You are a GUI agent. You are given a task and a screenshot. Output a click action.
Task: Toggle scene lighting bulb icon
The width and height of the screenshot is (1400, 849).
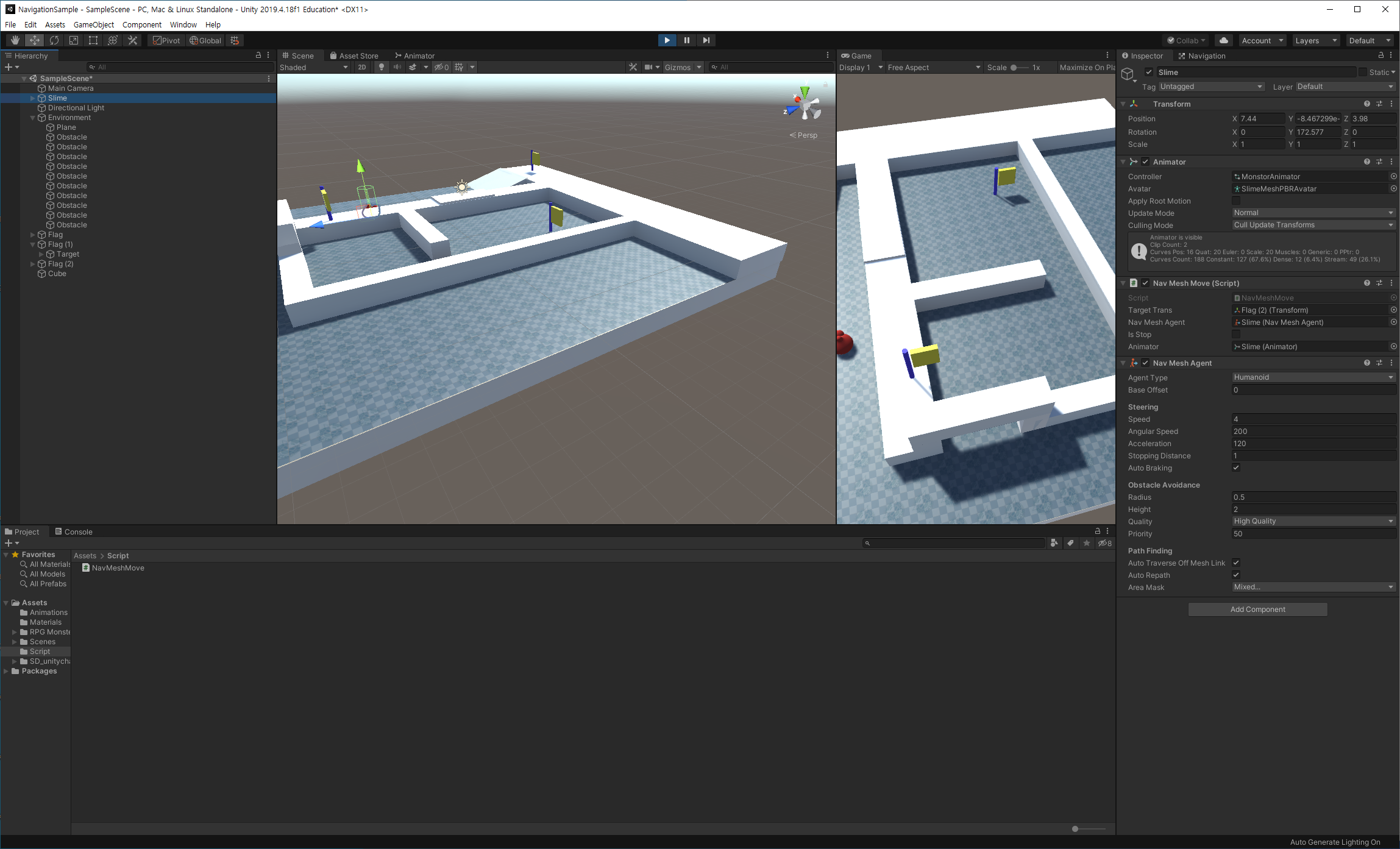pos(382,67)
